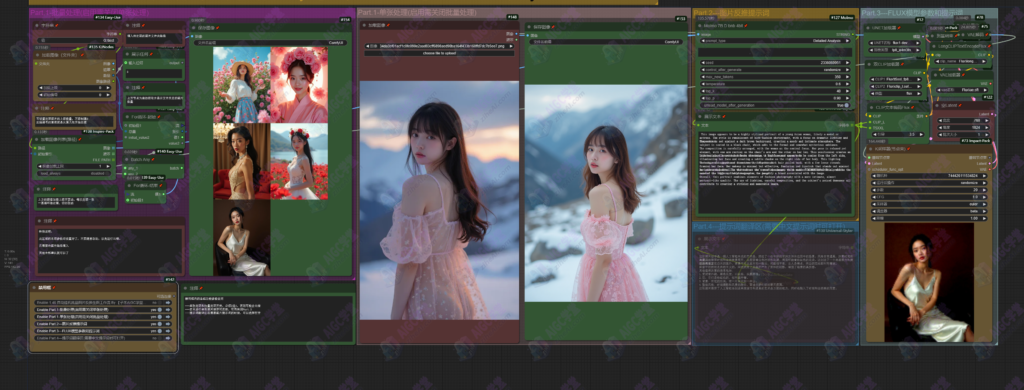Open the beta scheduler dropdown in K采样器

click(929, 211)
